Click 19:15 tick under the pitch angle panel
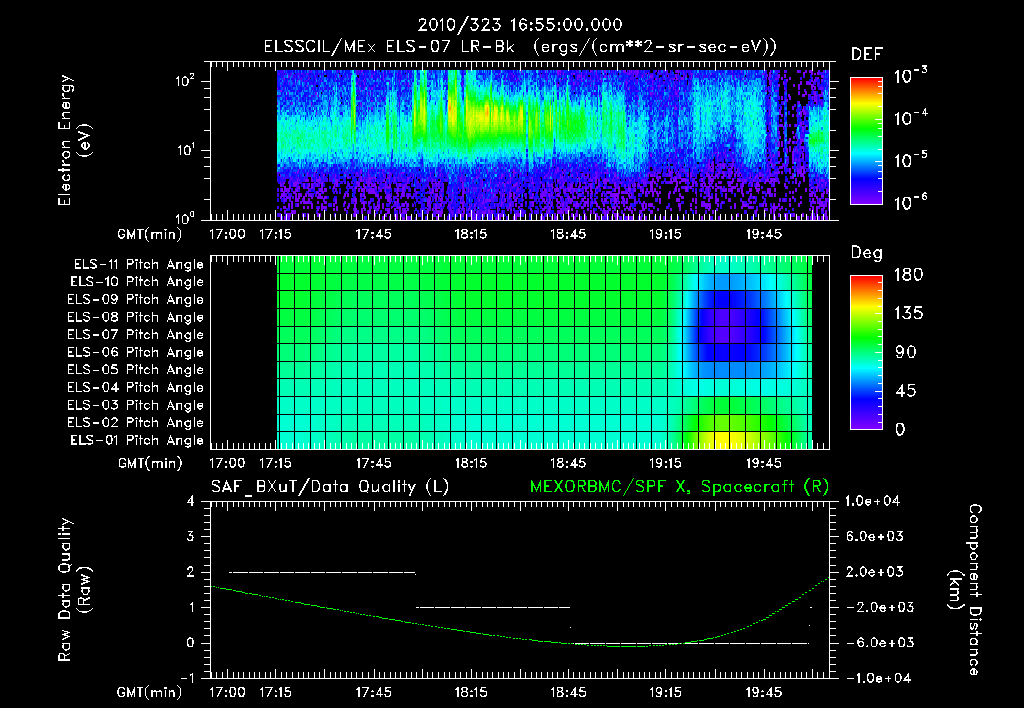Image resolution: width=1024 pixels, height=708 pixels. point(665,464)
